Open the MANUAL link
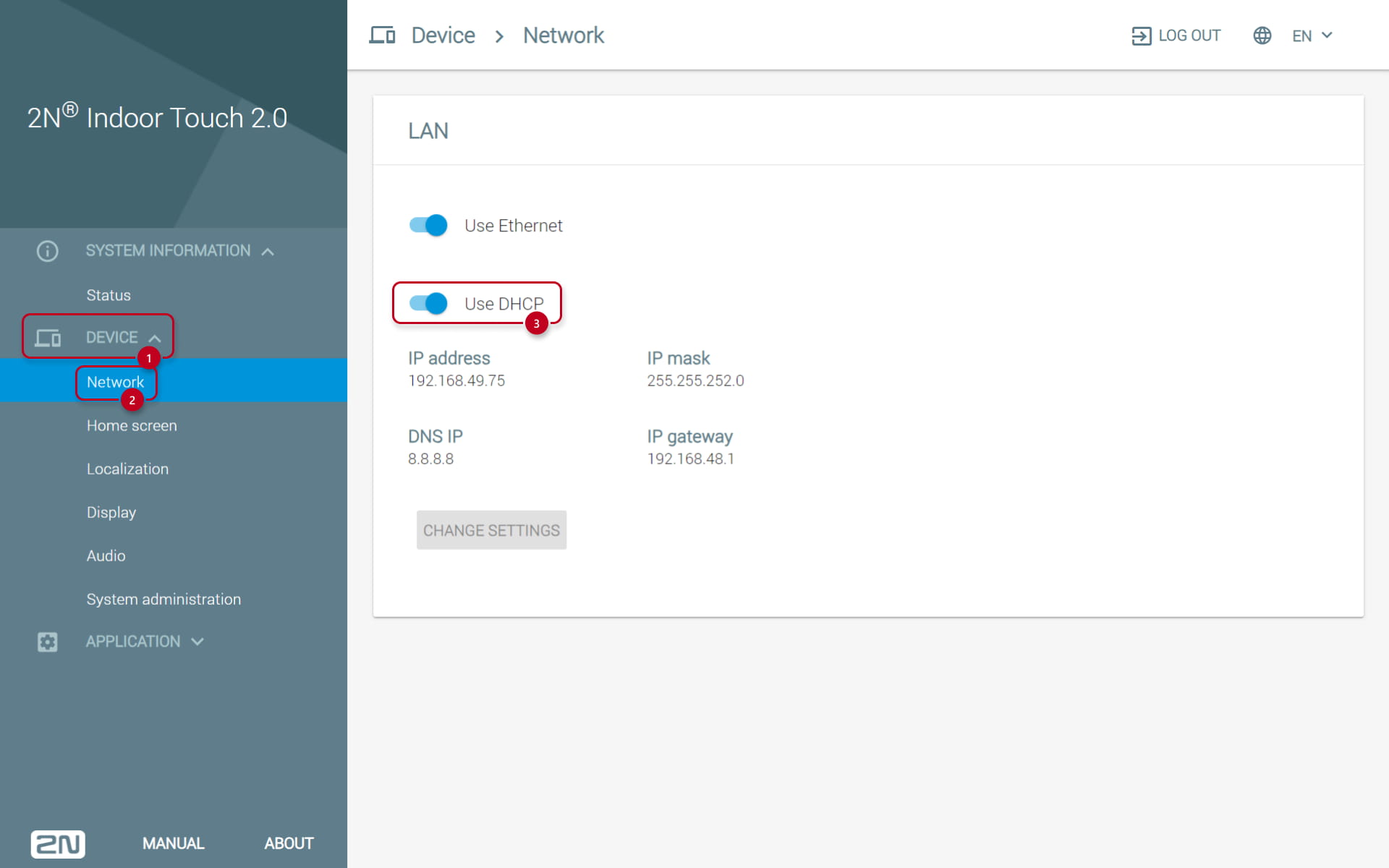Viewport: 1389px width, 868px height. click(x=173, y=843)
